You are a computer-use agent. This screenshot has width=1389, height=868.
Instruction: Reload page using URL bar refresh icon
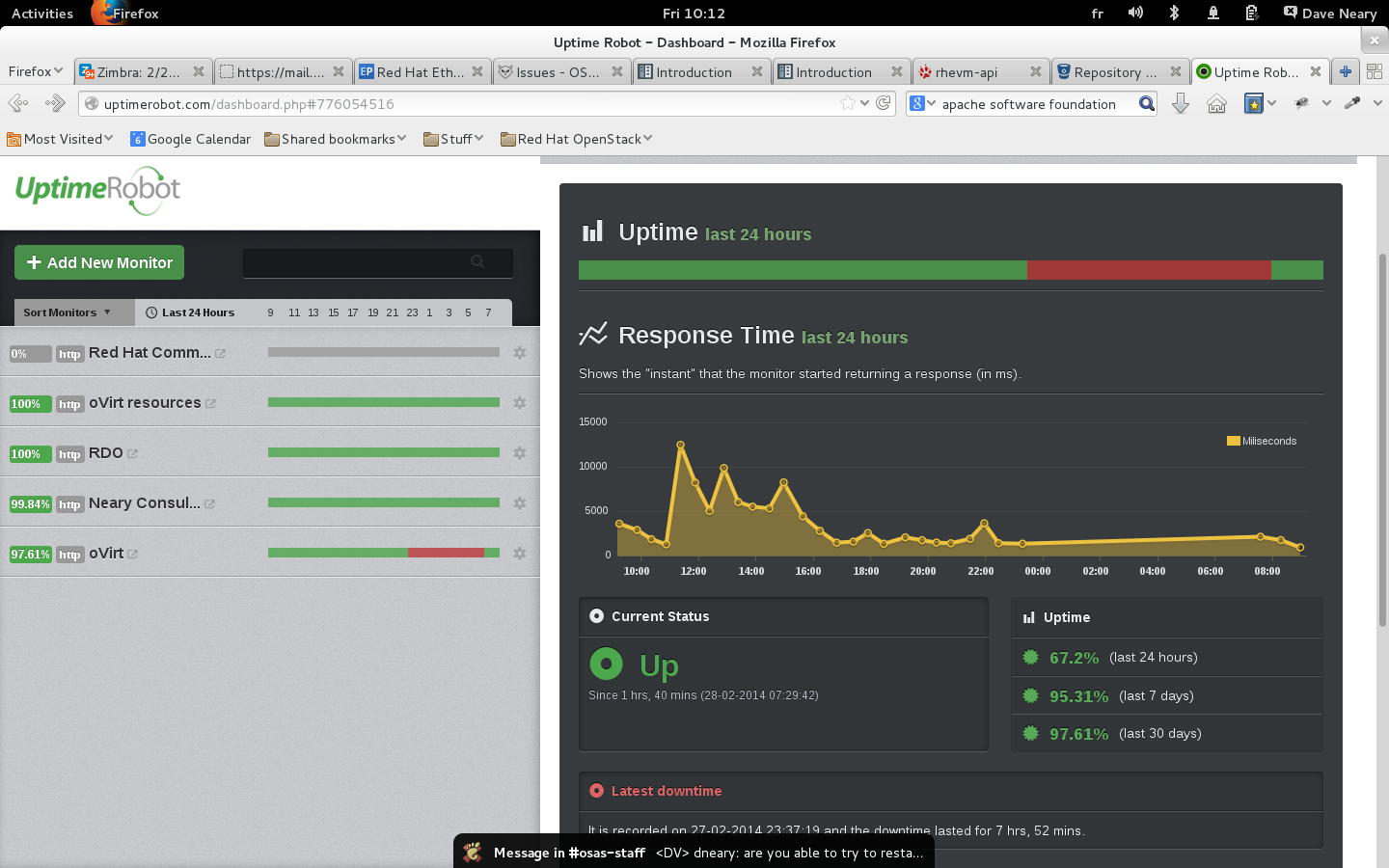884,103
